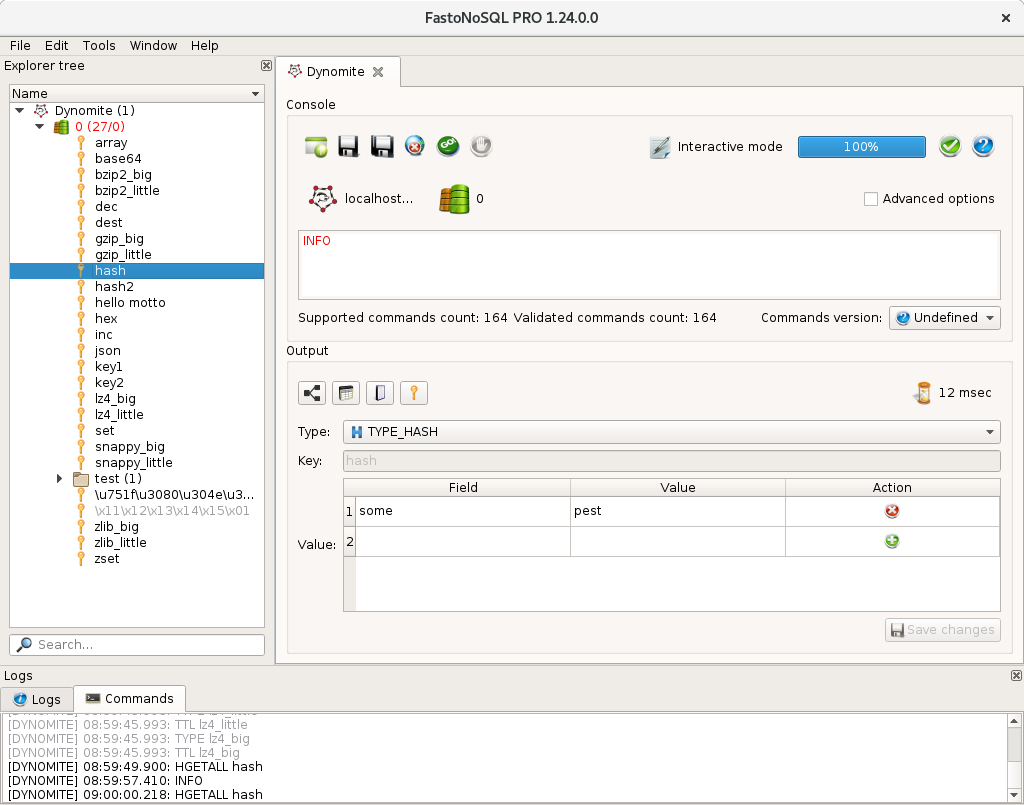Switch to the Commands tab
This screenshot has height=805, width=1024.
(x=129, y=699)
